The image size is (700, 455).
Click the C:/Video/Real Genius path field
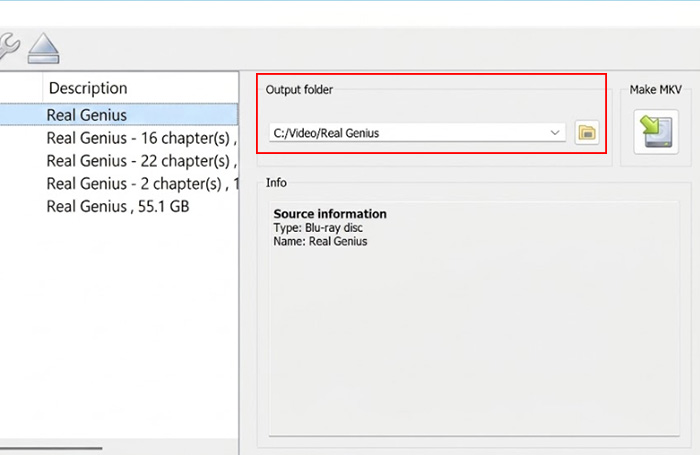click(417, 133)
